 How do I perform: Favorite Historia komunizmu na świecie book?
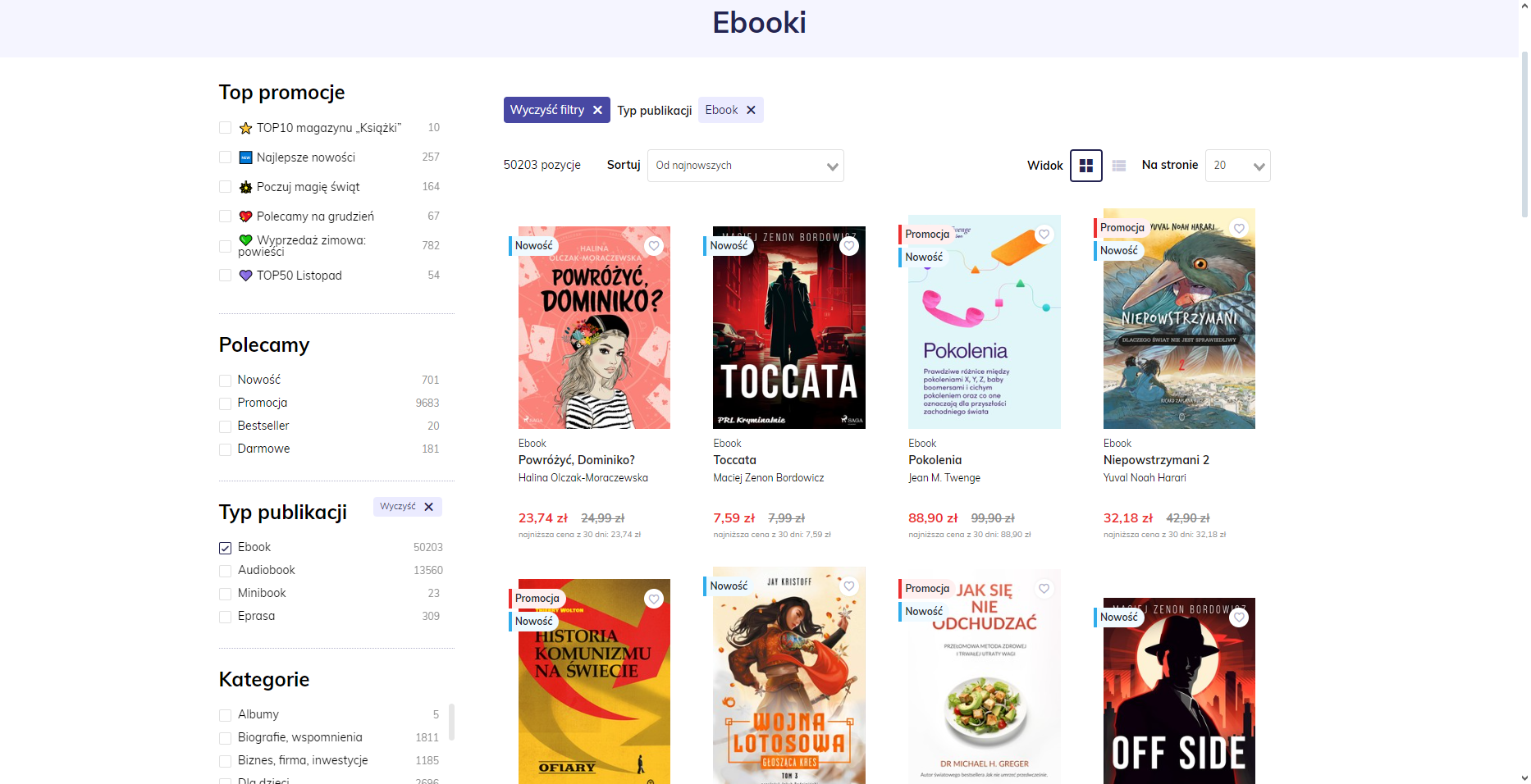pos(654,599)
